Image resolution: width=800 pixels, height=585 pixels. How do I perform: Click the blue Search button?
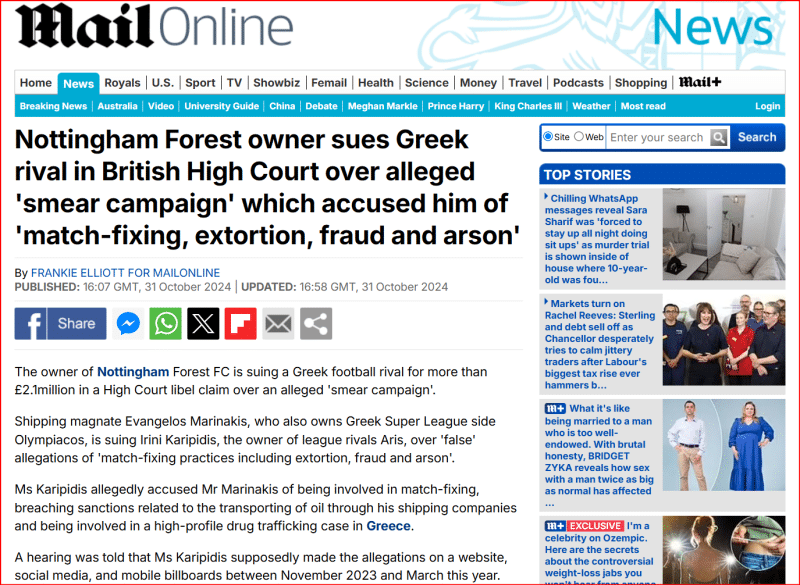[757, 138]
